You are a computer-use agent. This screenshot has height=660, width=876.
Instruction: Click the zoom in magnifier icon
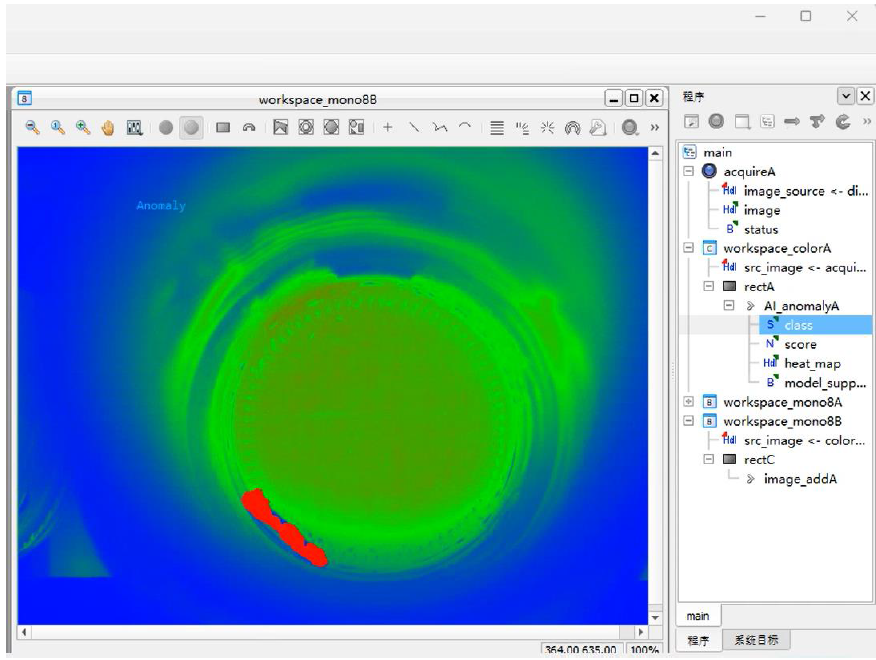[83, 127]
